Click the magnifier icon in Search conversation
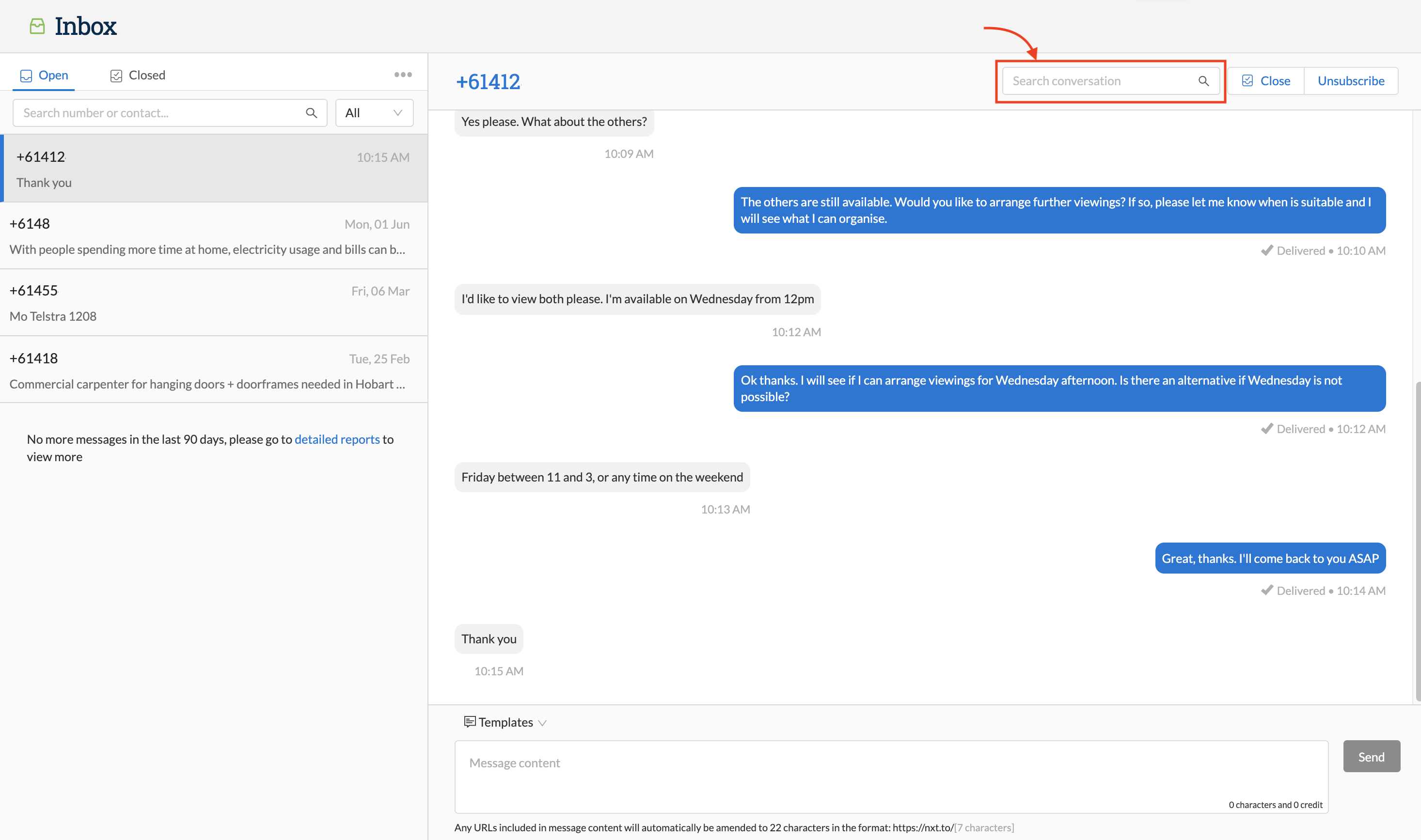Image resolution: width=1421 pixels, height=840 pixels. click(1203, 81)
